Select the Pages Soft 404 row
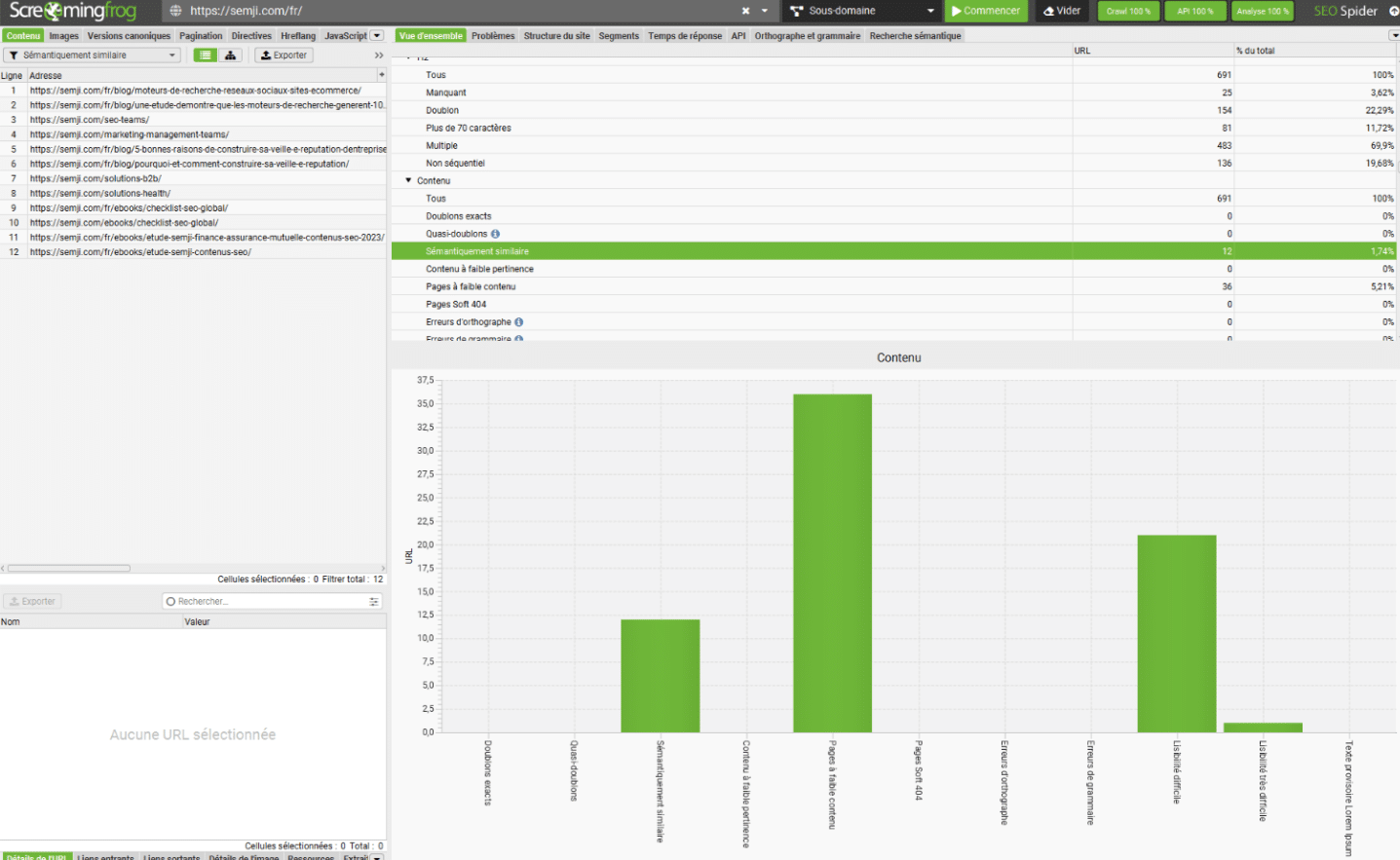The height and width of the screenshot is (860, 1400). point(894,304)
